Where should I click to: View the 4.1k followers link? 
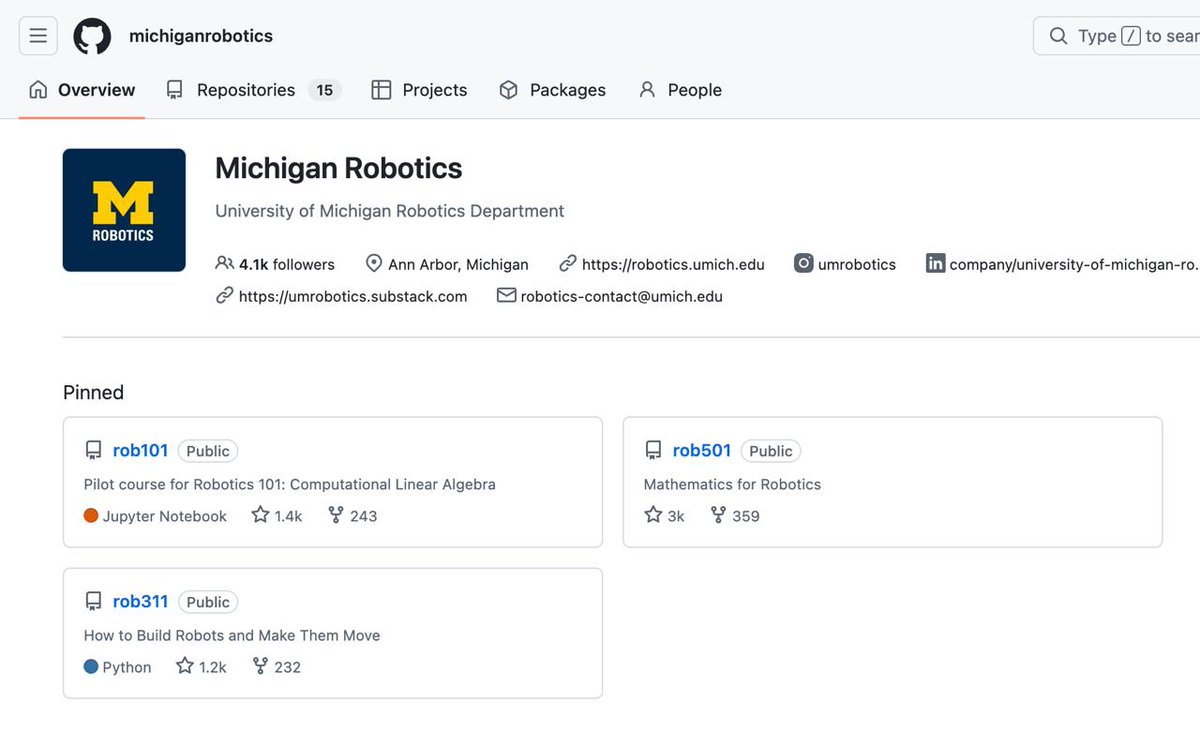(x=287, y=264)
